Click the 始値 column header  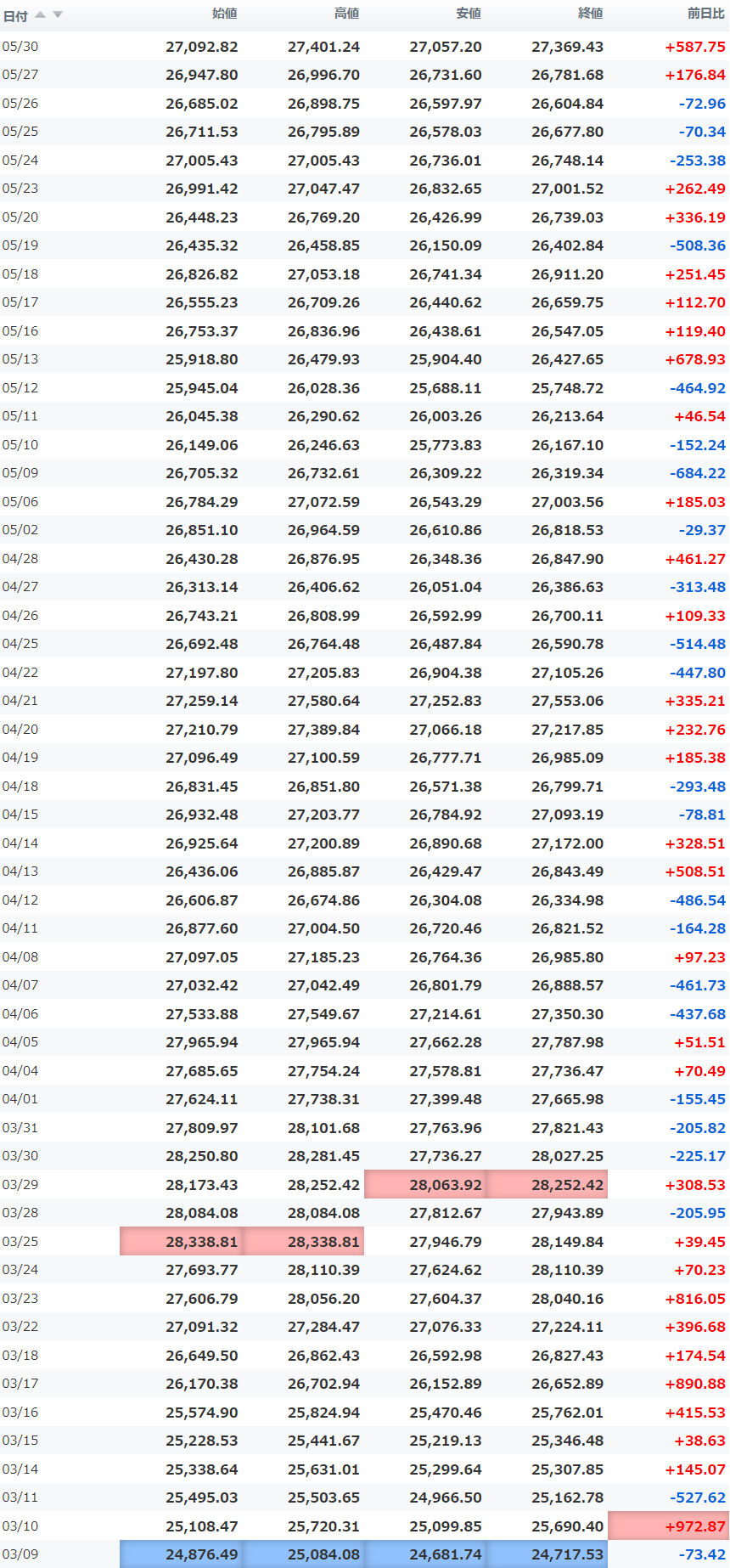[x=225, y=14]
